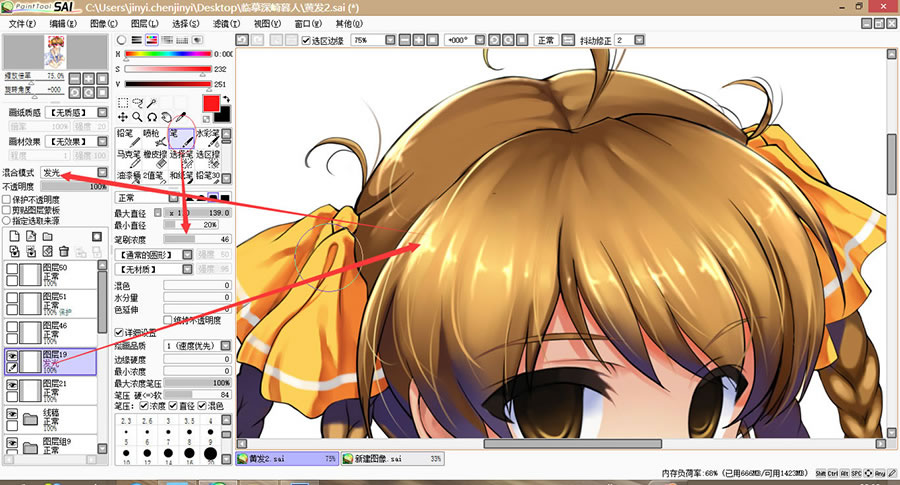Select the 铅笔 pencil tool
Viewport: 900px width, 485px height.
127,138
